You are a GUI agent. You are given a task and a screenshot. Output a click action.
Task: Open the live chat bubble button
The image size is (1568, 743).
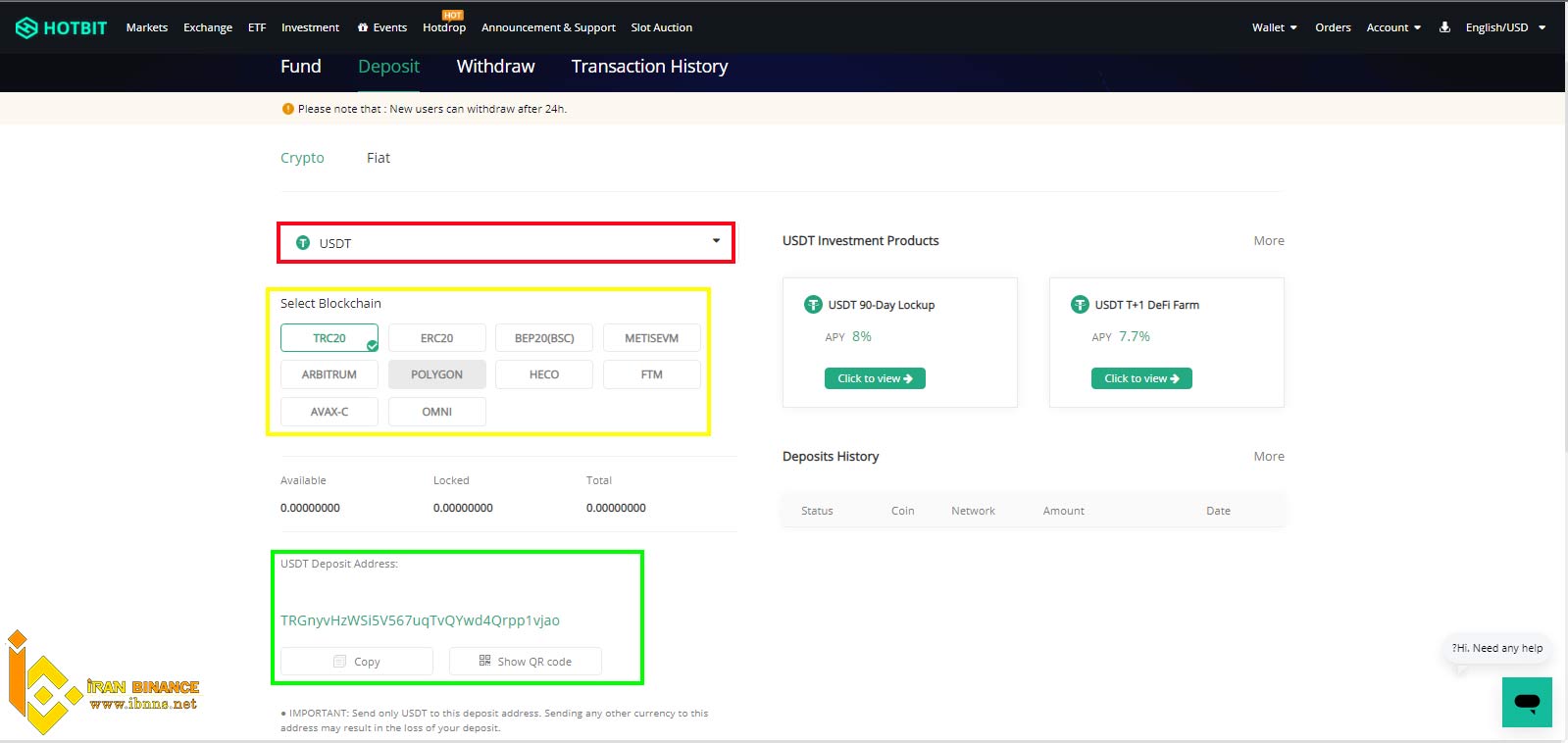pos(1527,702)
